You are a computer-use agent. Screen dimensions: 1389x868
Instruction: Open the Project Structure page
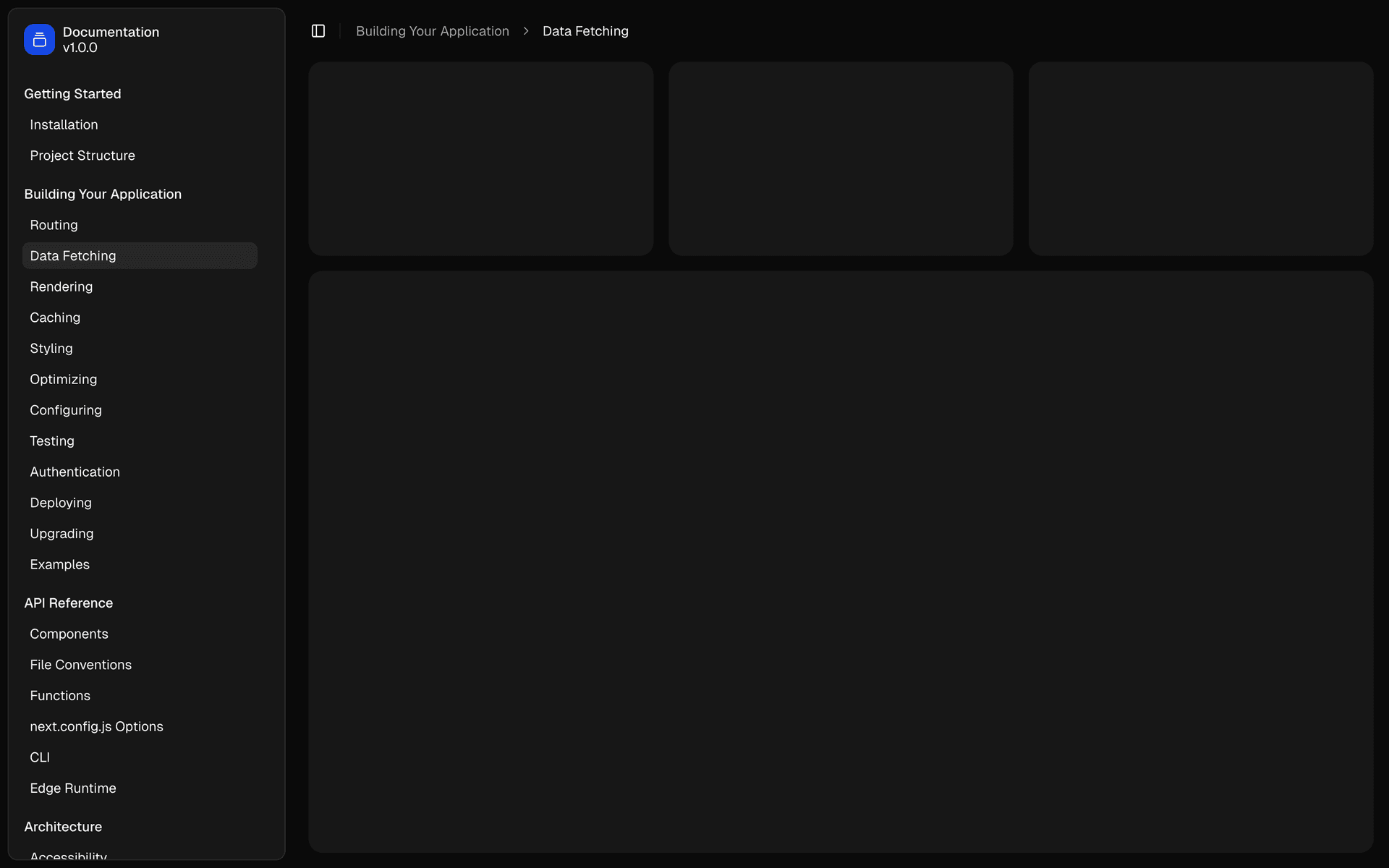pos(82,156)
